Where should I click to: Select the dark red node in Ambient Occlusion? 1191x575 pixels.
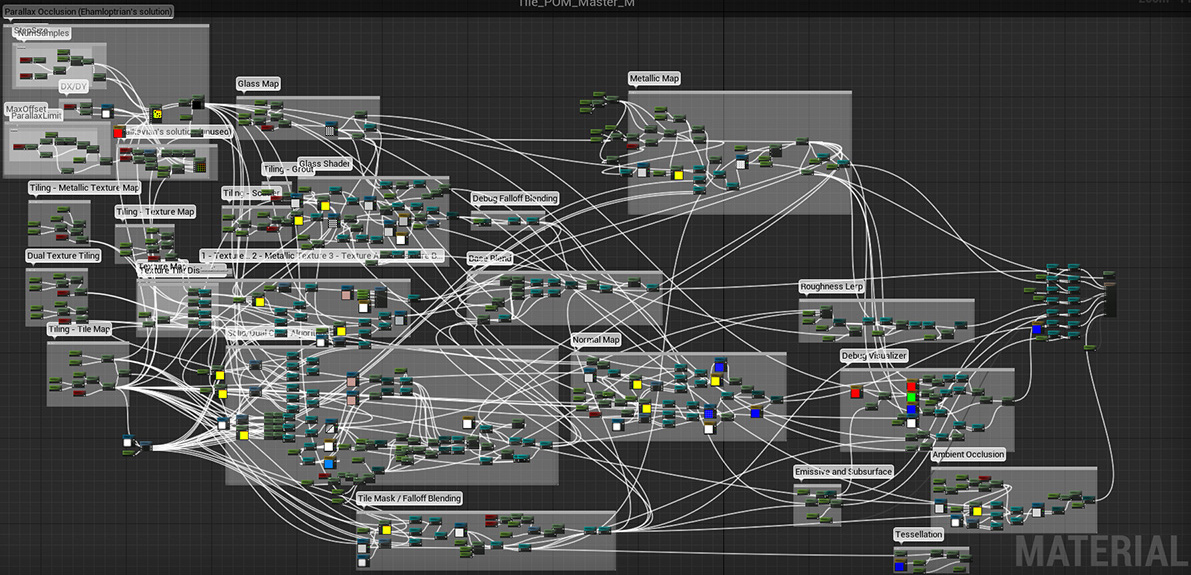985,479
